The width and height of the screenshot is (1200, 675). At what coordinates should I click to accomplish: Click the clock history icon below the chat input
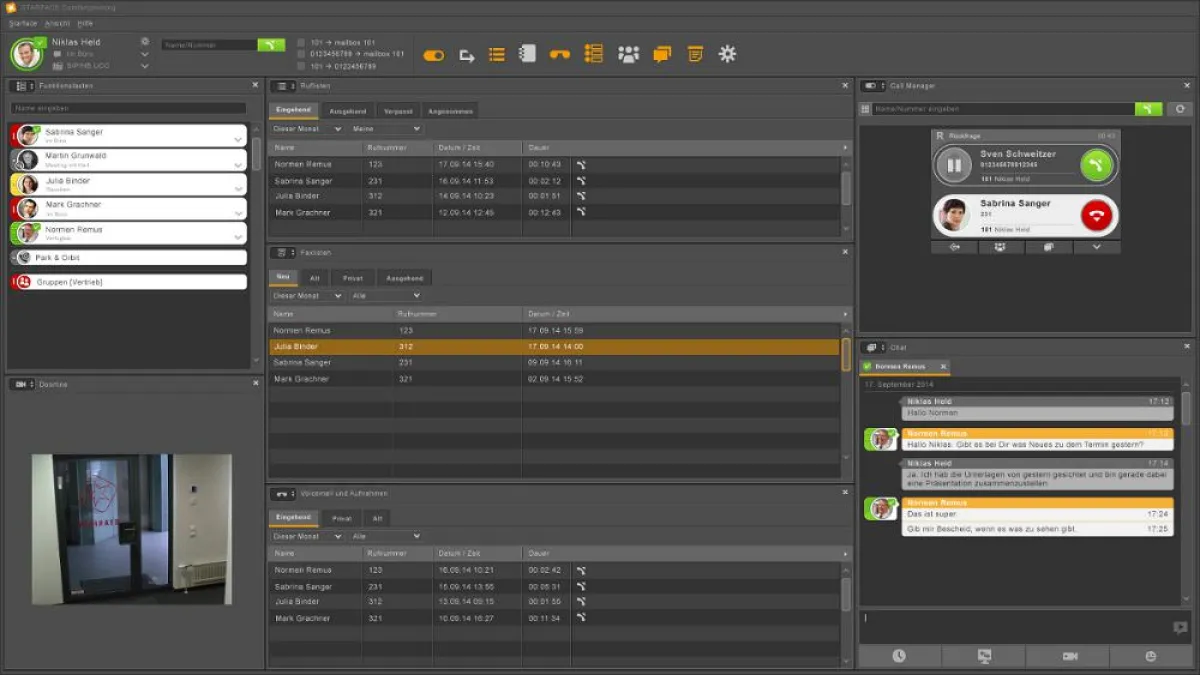pyautogui.click(x=898, y=655)
